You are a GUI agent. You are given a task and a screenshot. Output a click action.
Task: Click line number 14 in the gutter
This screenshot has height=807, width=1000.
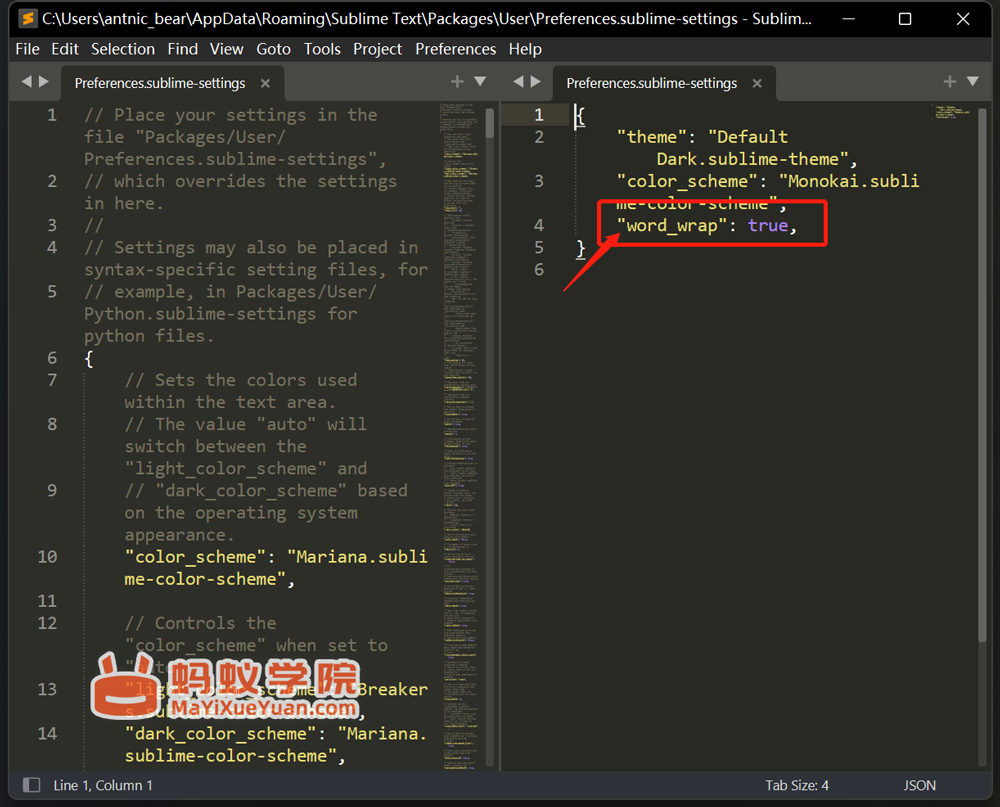click(47, 734)
